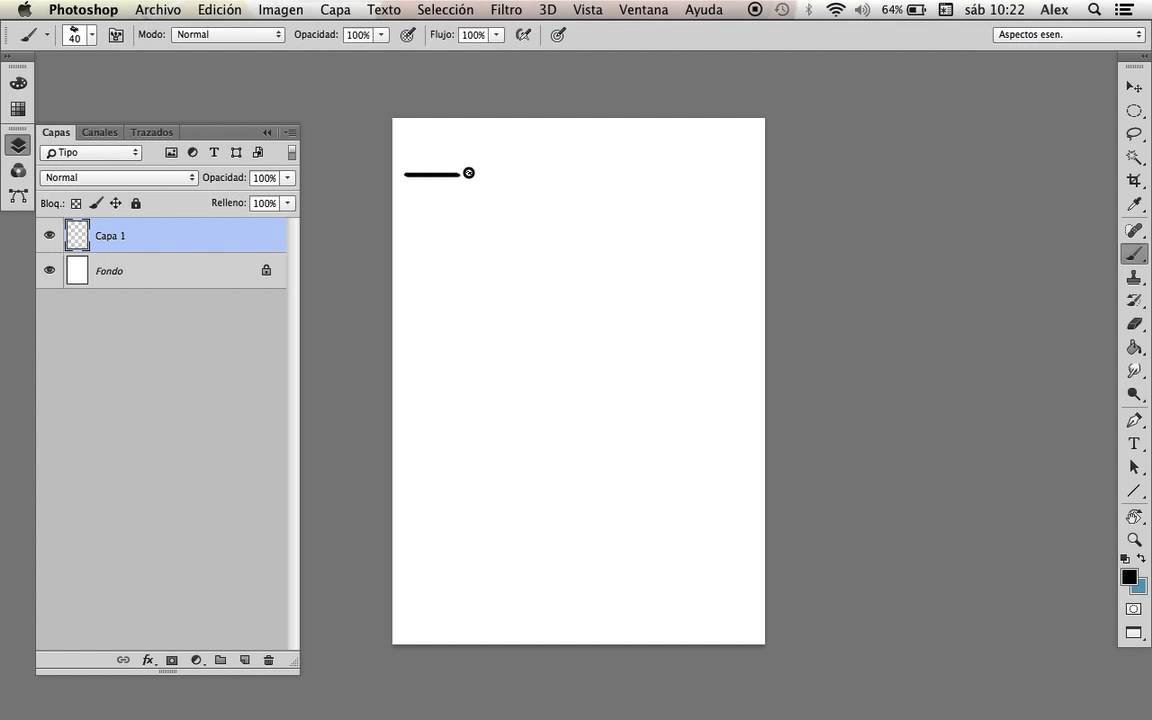Select the Line tool
Viewport: 1152px width, 720px height.
pos(1134,491)
